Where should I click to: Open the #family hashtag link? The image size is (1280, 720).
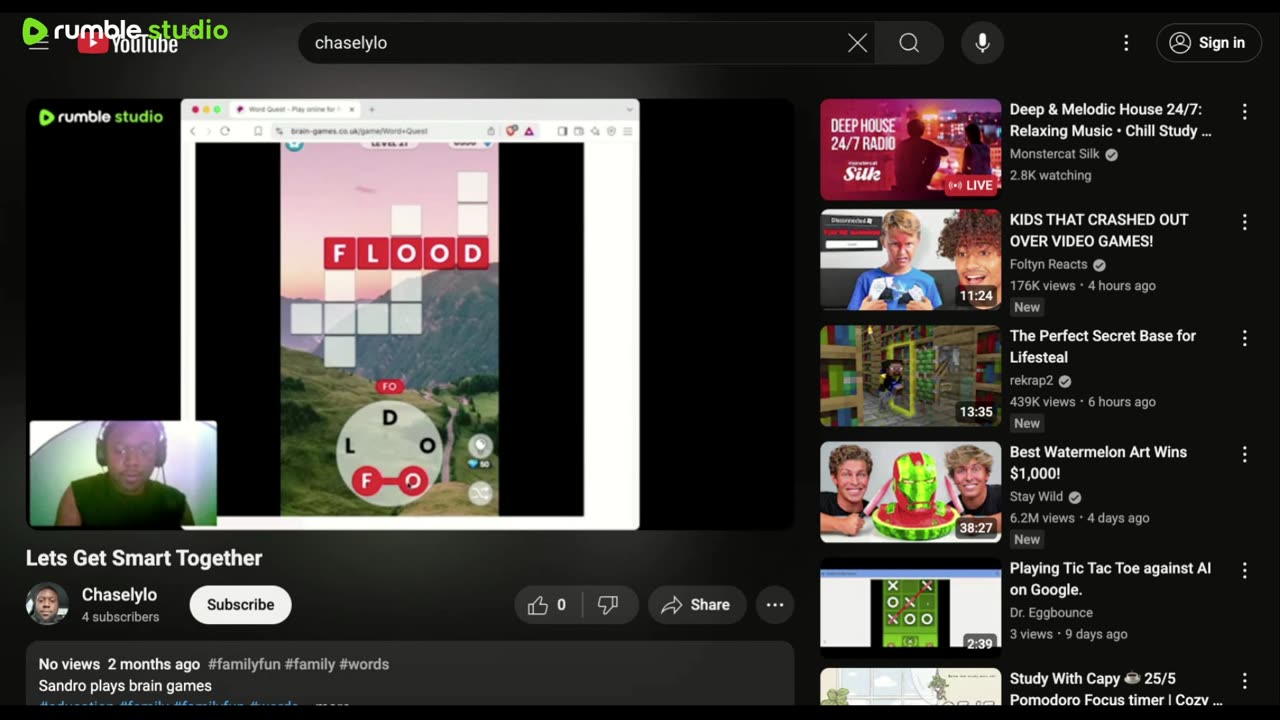(x=310, y=664)
